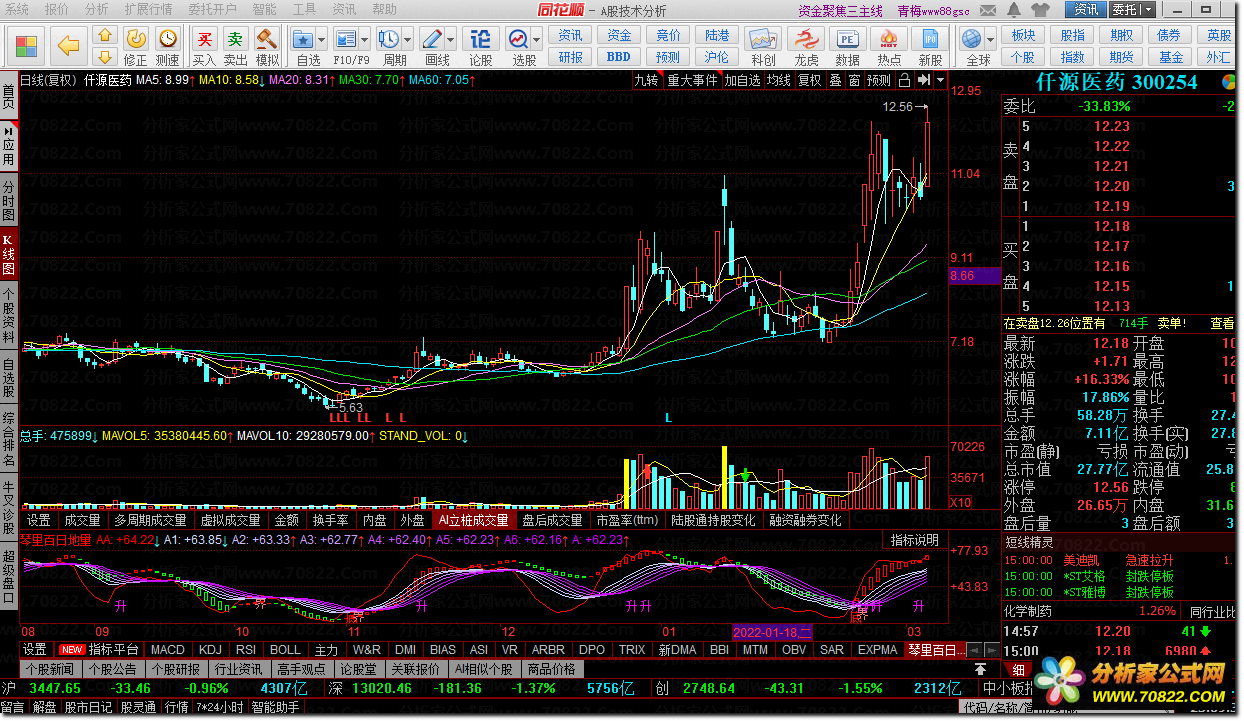Image resolution: width=1244 pixels, height=721 pixels.
Task: Click the 周期 period clock icon
Action: pyautogui.click(x=388, y=39)
